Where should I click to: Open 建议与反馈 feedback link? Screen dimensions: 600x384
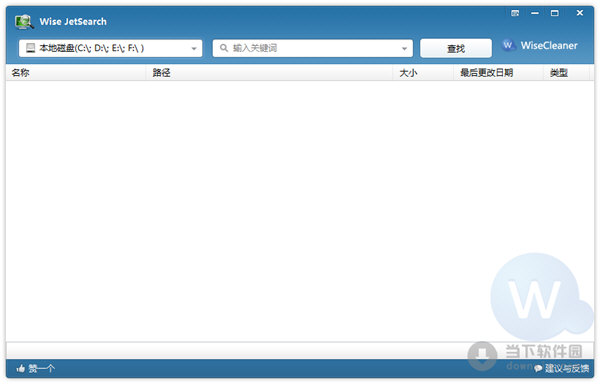point(567,368)
